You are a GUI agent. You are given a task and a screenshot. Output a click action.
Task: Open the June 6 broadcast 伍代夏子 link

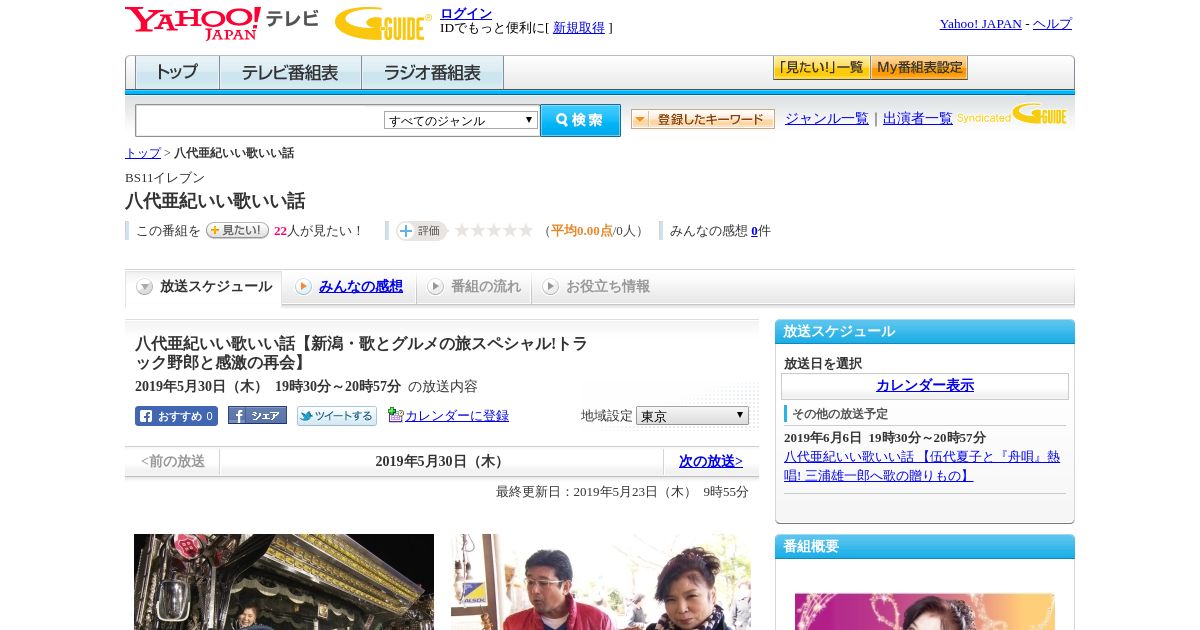(x=922, y=466)
